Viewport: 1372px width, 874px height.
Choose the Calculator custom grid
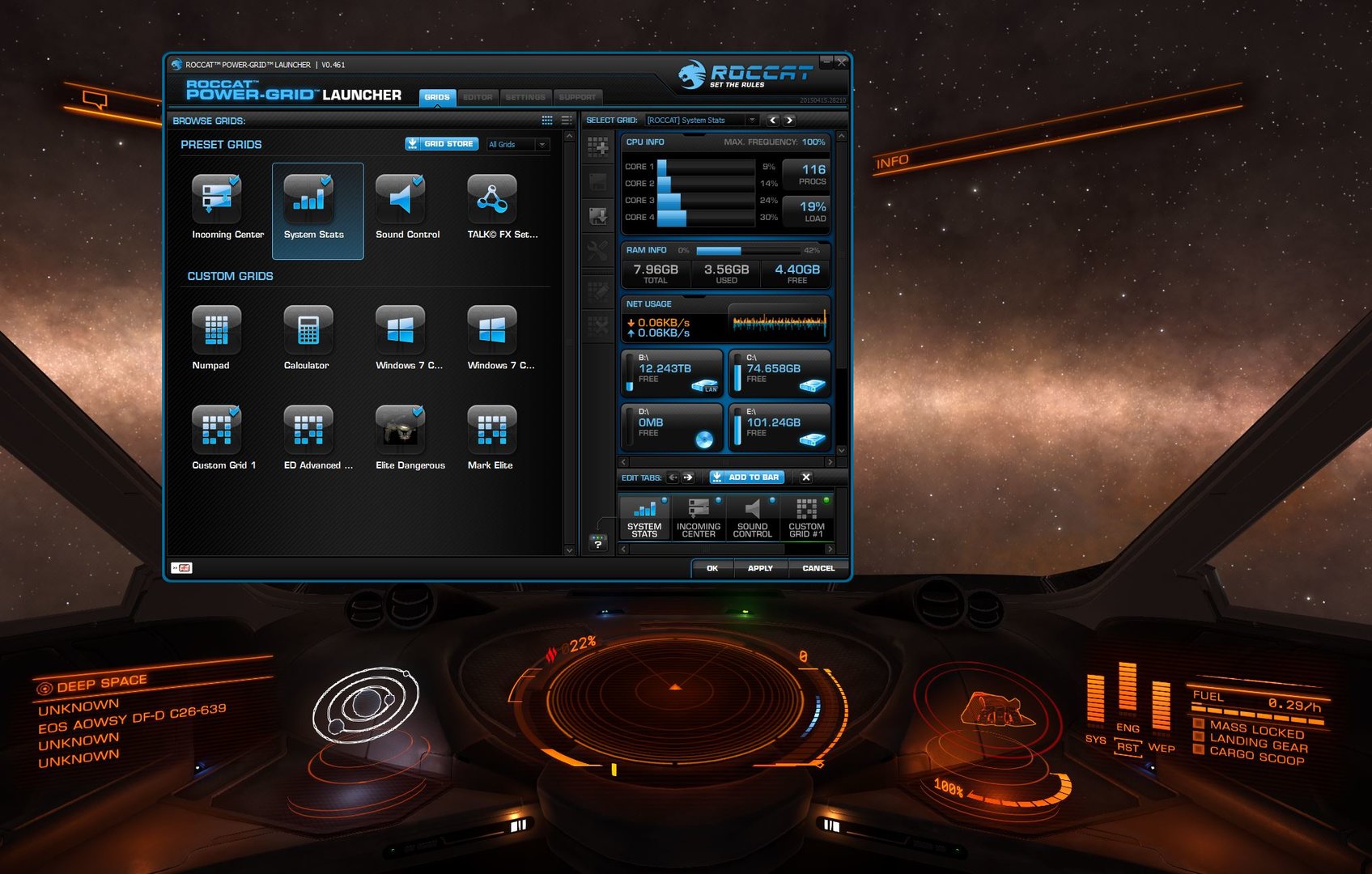[x=308, y=330]
